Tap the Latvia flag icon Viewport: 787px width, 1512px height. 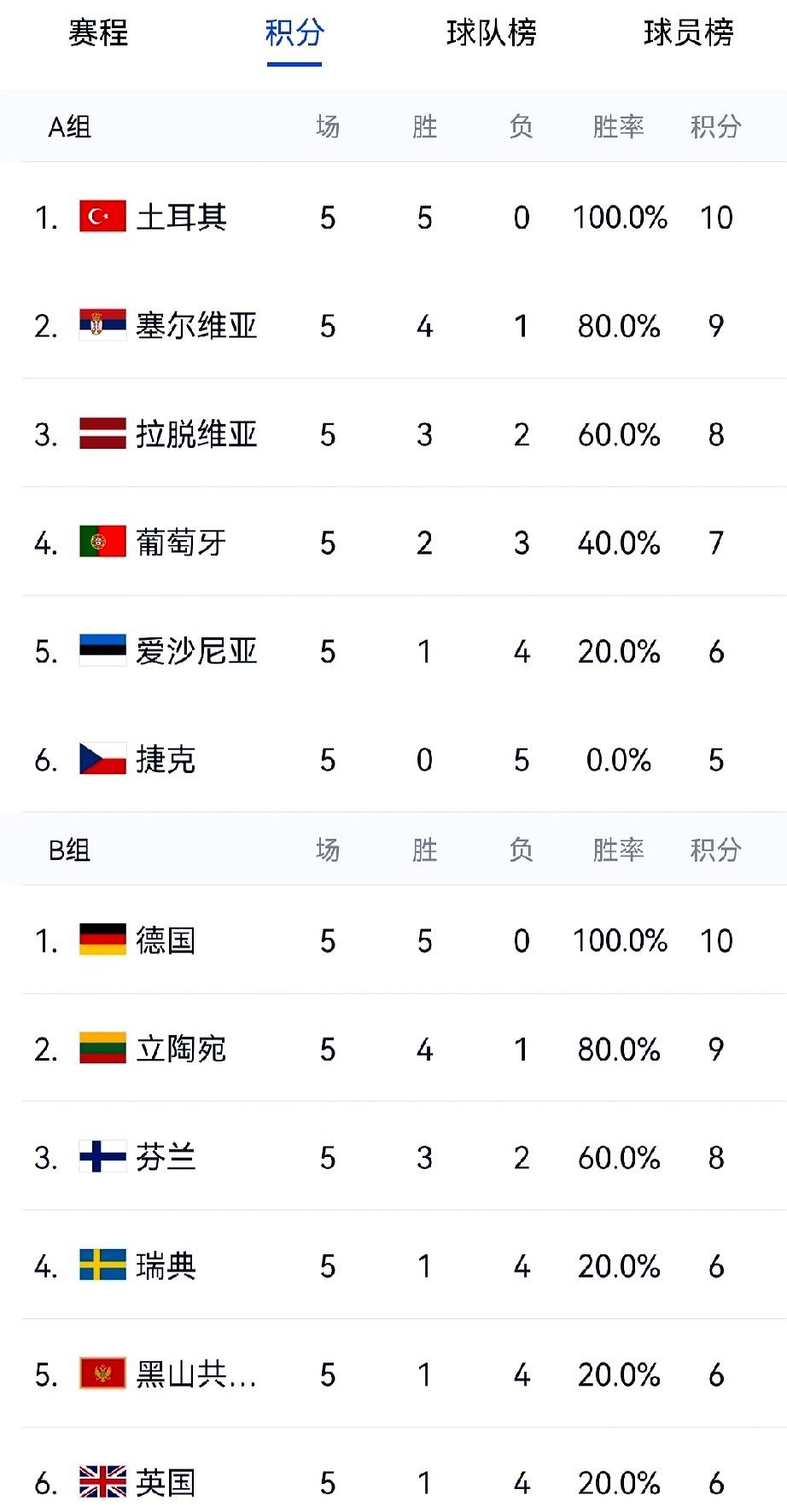(x=102, y=433)
